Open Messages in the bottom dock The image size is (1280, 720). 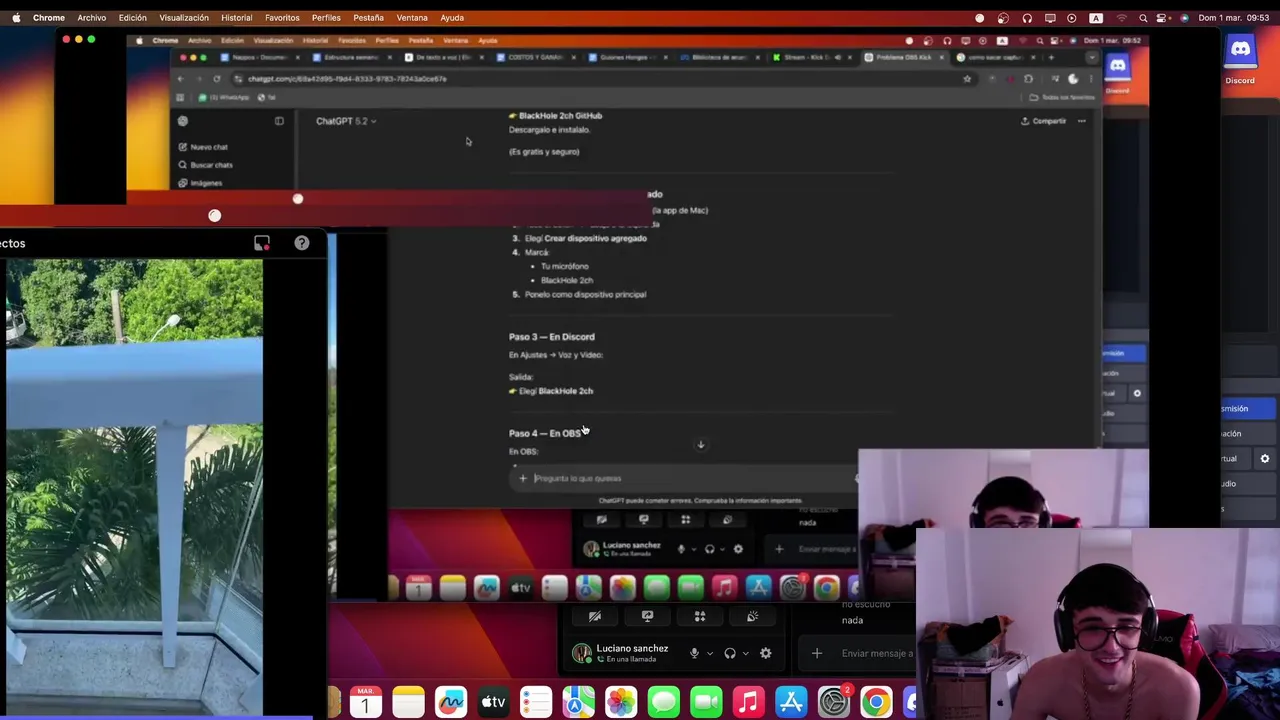click(x=663, y=702)
